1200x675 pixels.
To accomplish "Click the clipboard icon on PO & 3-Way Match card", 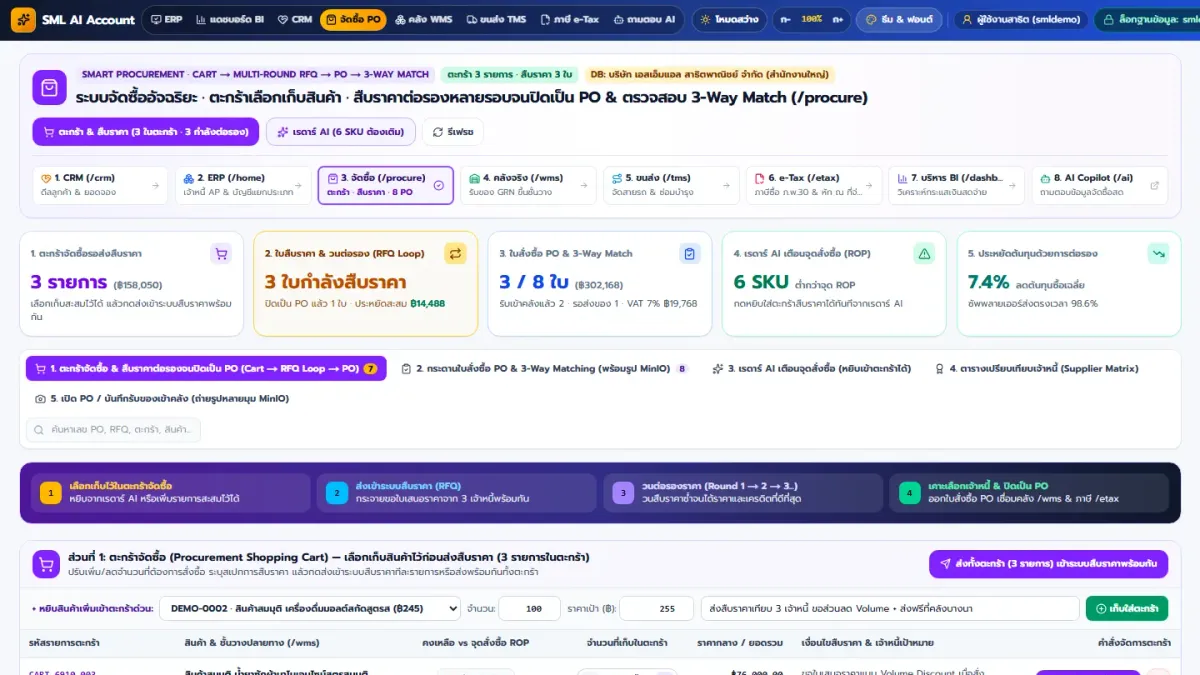I will click(x=689, y=254).
